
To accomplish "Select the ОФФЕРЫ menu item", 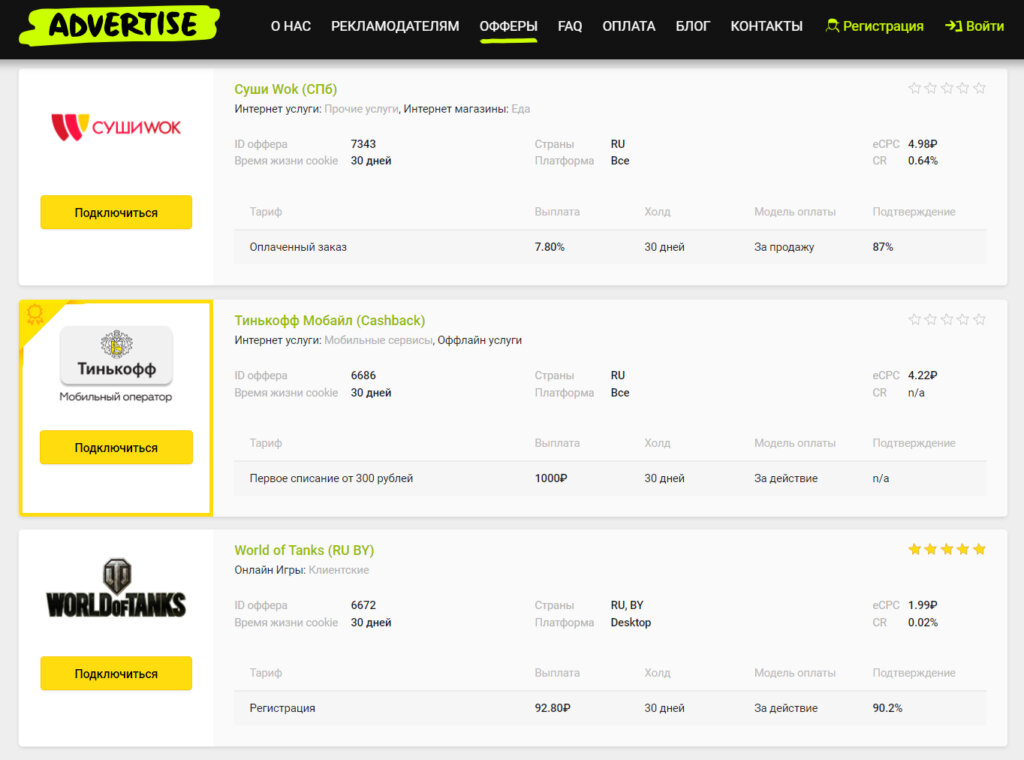I will [x=508, y=26].
